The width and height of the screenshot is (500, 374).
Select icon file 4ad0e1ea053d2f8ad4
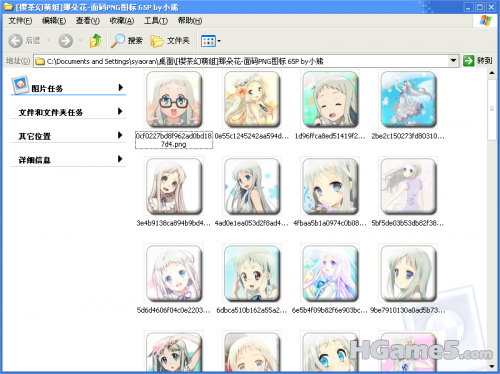pyautogui.click(x=252, y=186)
